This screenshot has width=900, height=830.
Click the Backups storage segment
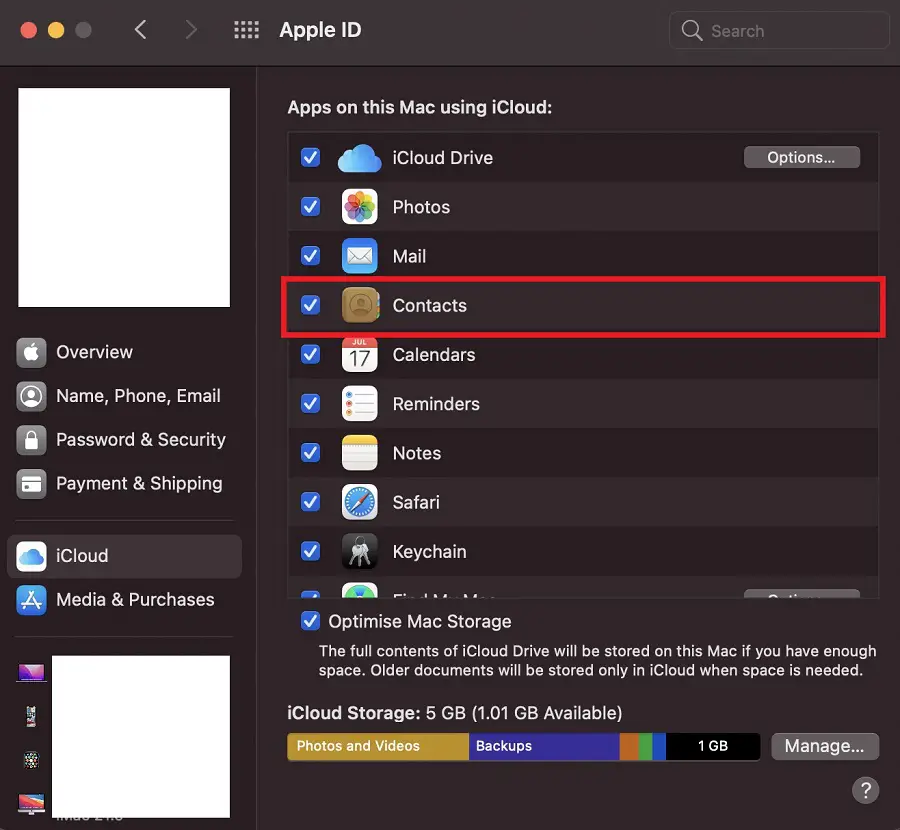pyautogui.click(x=544, y=746)
